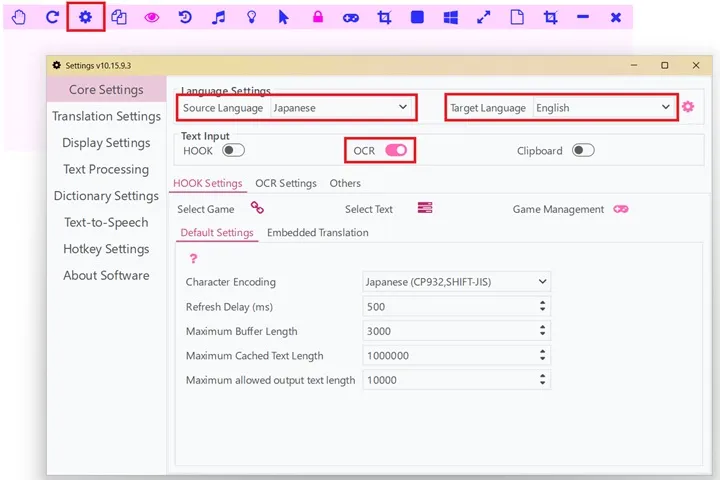Open the Target Language dropdown

click(x=603, y=107)
